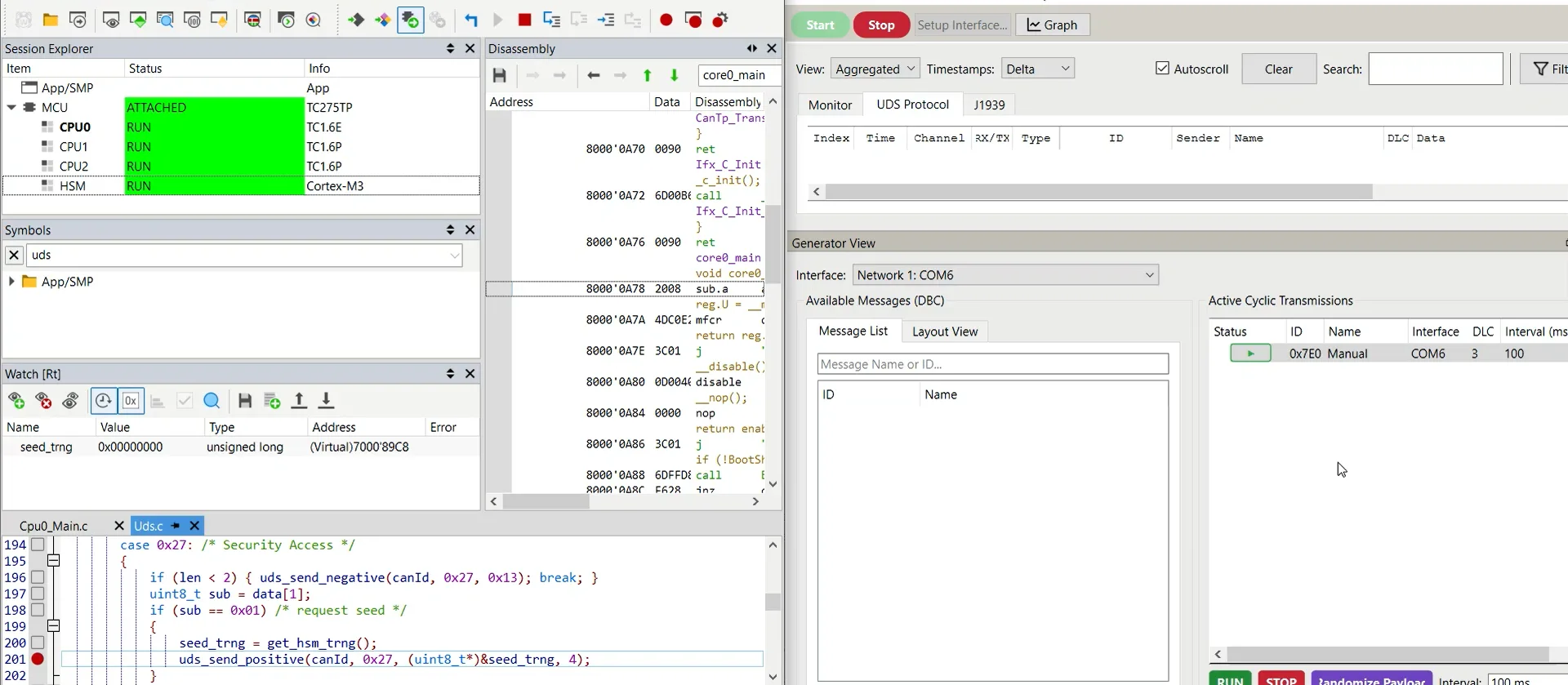This screenshot has width=1568, height=685.
Task: Toggle breakpoint checkbox on line 196
Action: pyautogui.click(x=38, y=577)
